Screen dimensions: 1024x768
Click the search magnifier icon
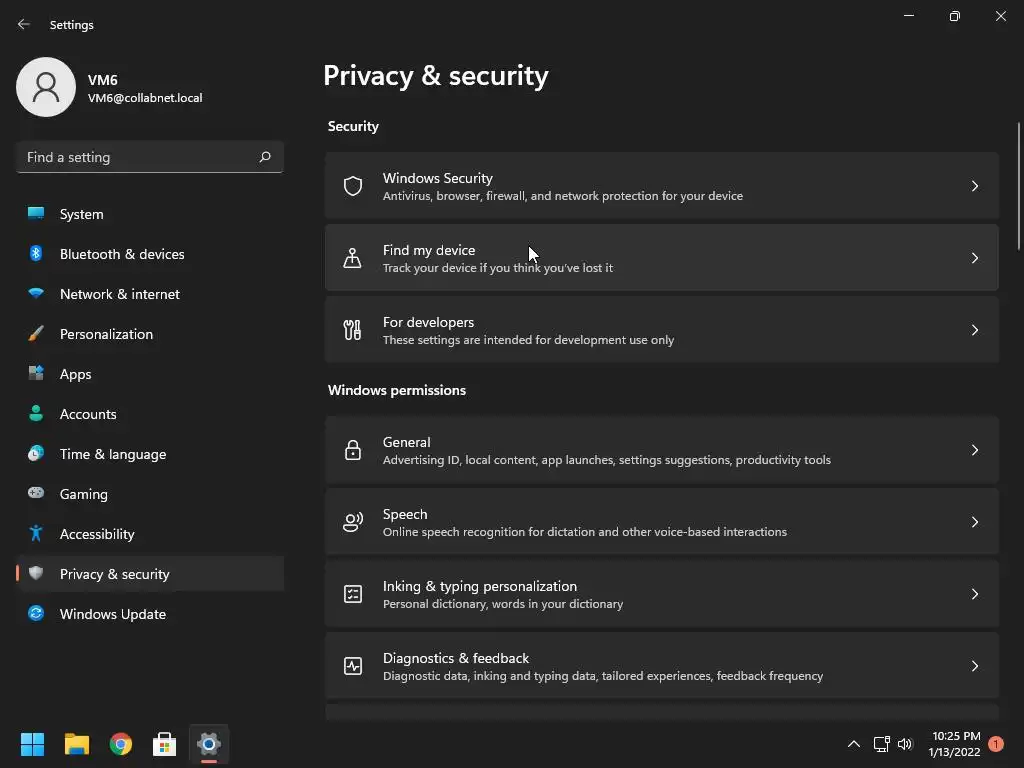click(x=265, y=157)
